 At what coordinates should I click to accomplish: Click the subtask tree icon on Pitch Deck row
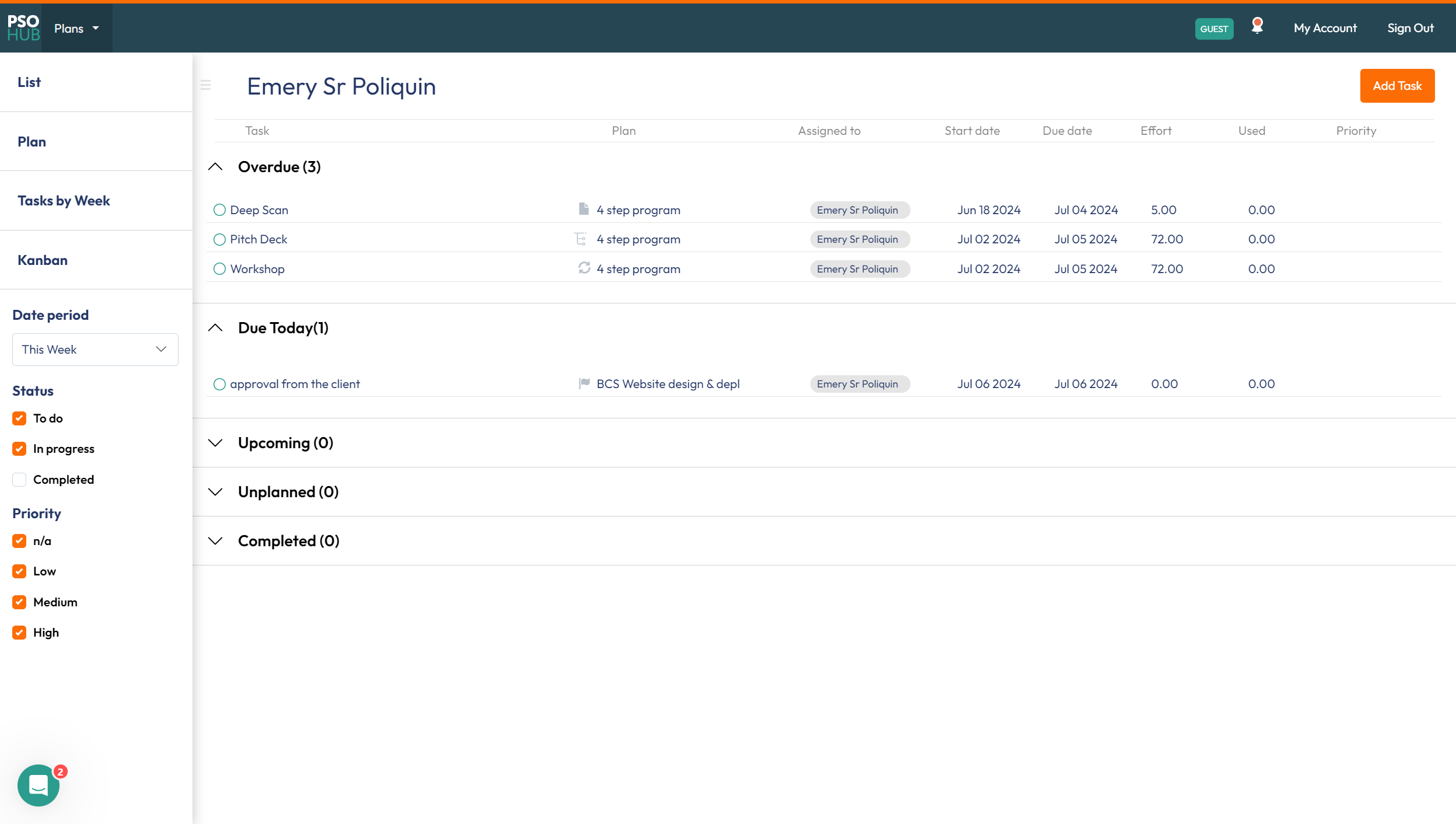(580, 239)
